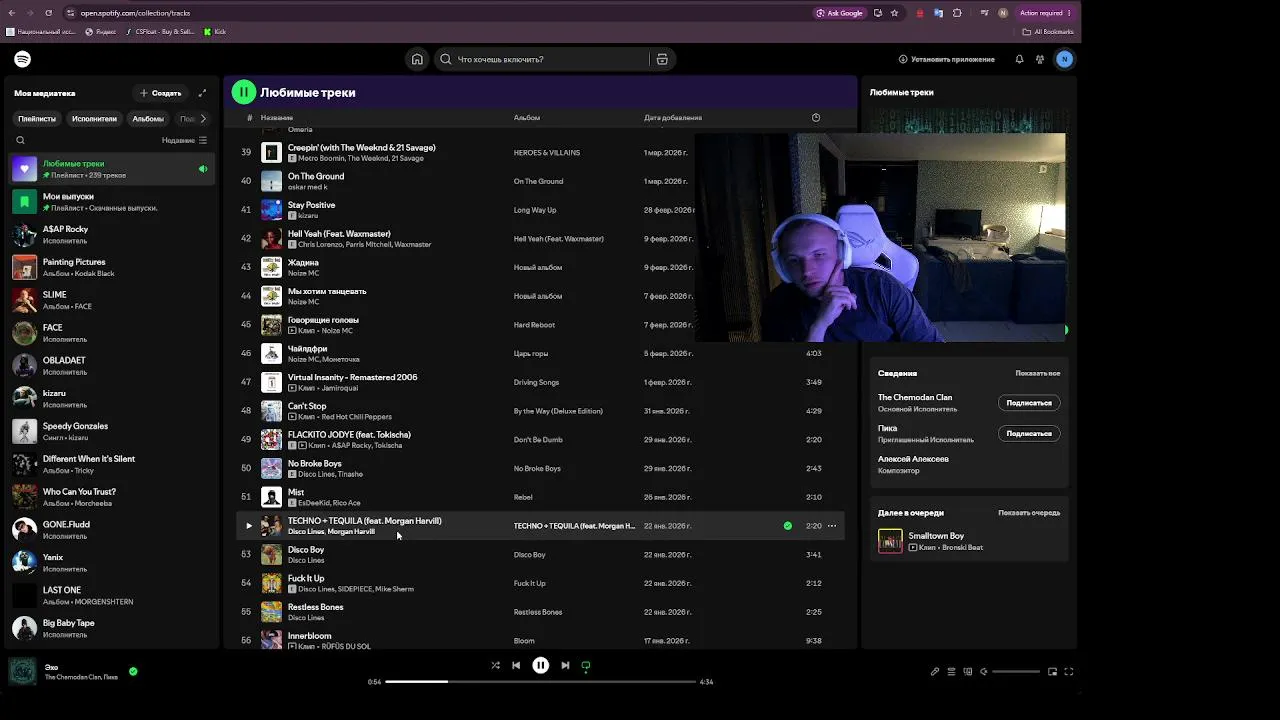Pause the current song in player bar
The height and width of the screenshot is (720, 1280).
coord(540,665)
